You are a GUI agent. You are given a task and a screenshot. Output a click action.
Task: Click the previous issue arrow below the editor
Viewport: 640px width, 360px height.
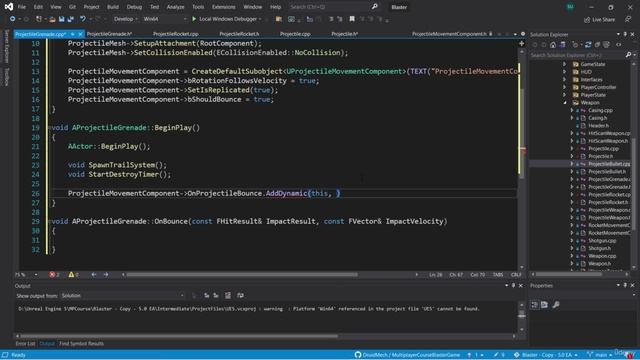tap(94, 275)
